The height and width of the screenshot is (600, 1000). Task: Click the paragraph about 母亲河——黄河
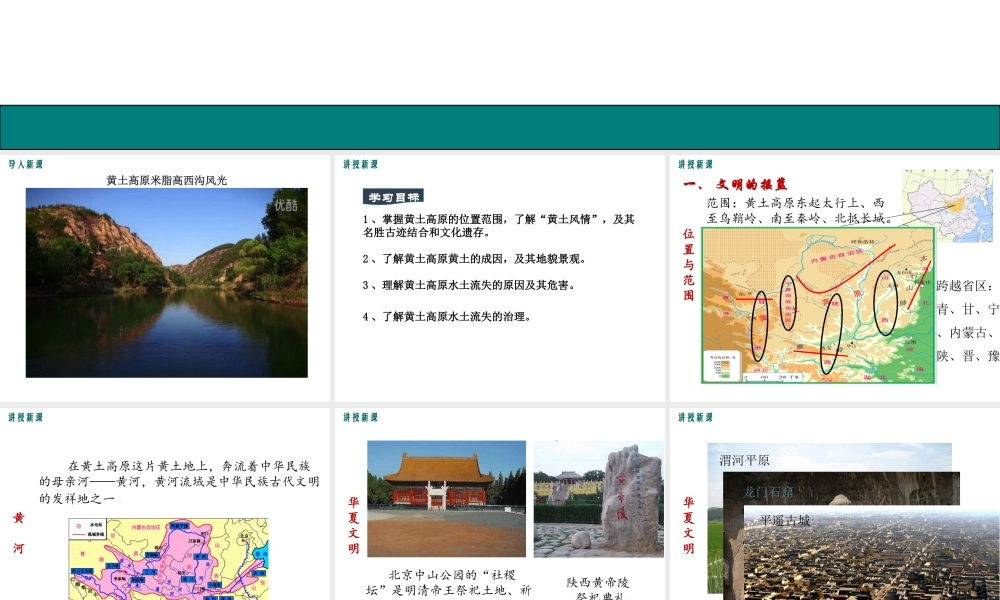[179, 482]
